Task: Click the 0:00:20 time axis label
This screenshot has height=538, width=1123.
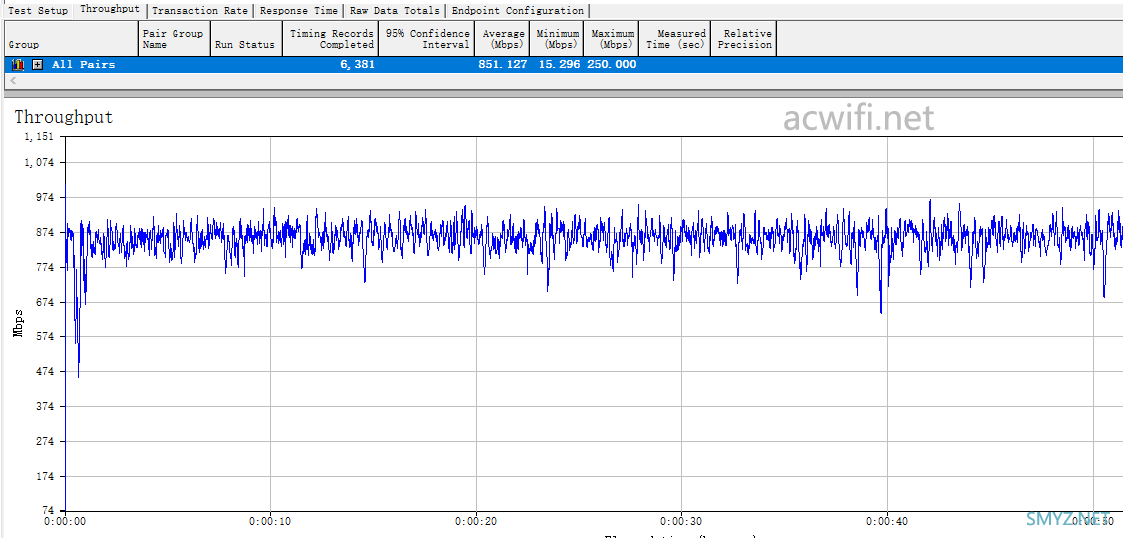Action: click(476, 522)
